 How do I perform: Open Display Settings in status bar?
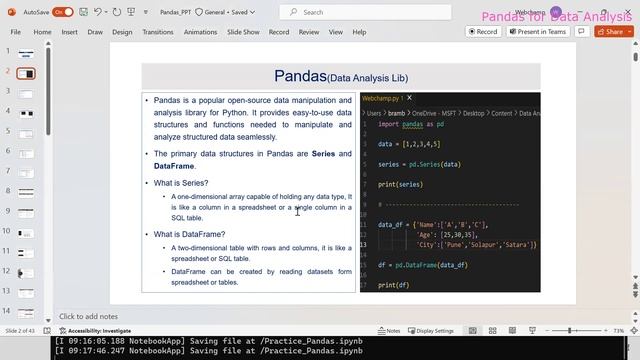[x=431, y=331]
